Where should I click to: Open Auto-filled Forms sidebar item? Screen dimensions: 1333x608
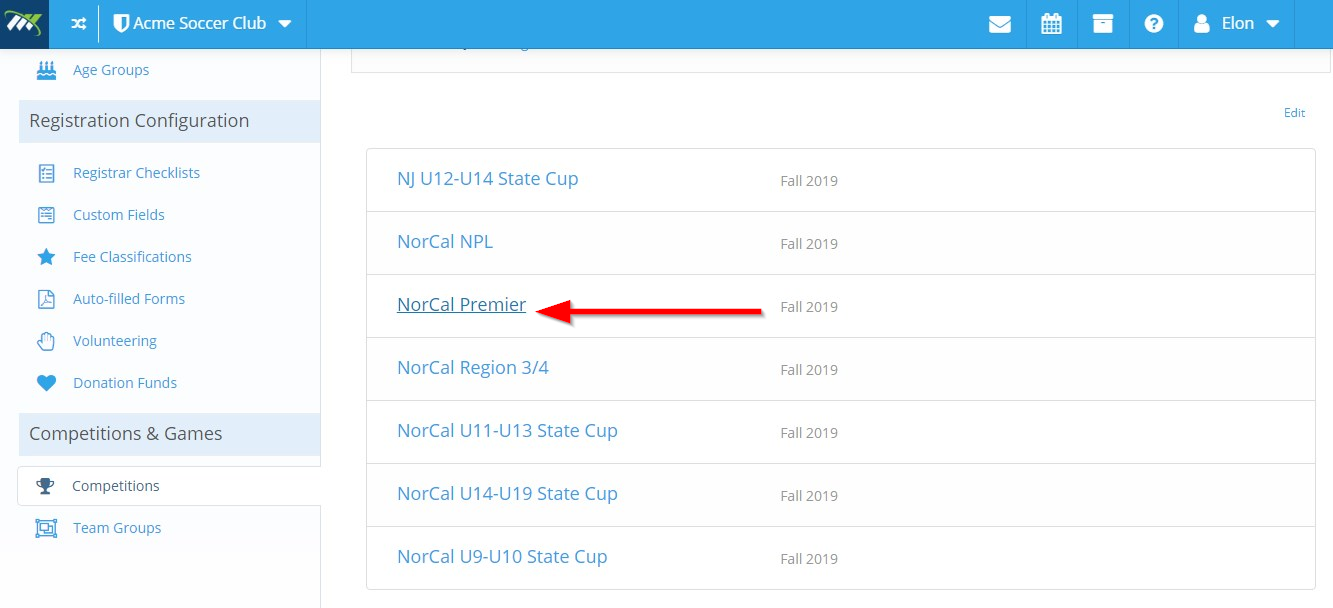tap(129, 299)
